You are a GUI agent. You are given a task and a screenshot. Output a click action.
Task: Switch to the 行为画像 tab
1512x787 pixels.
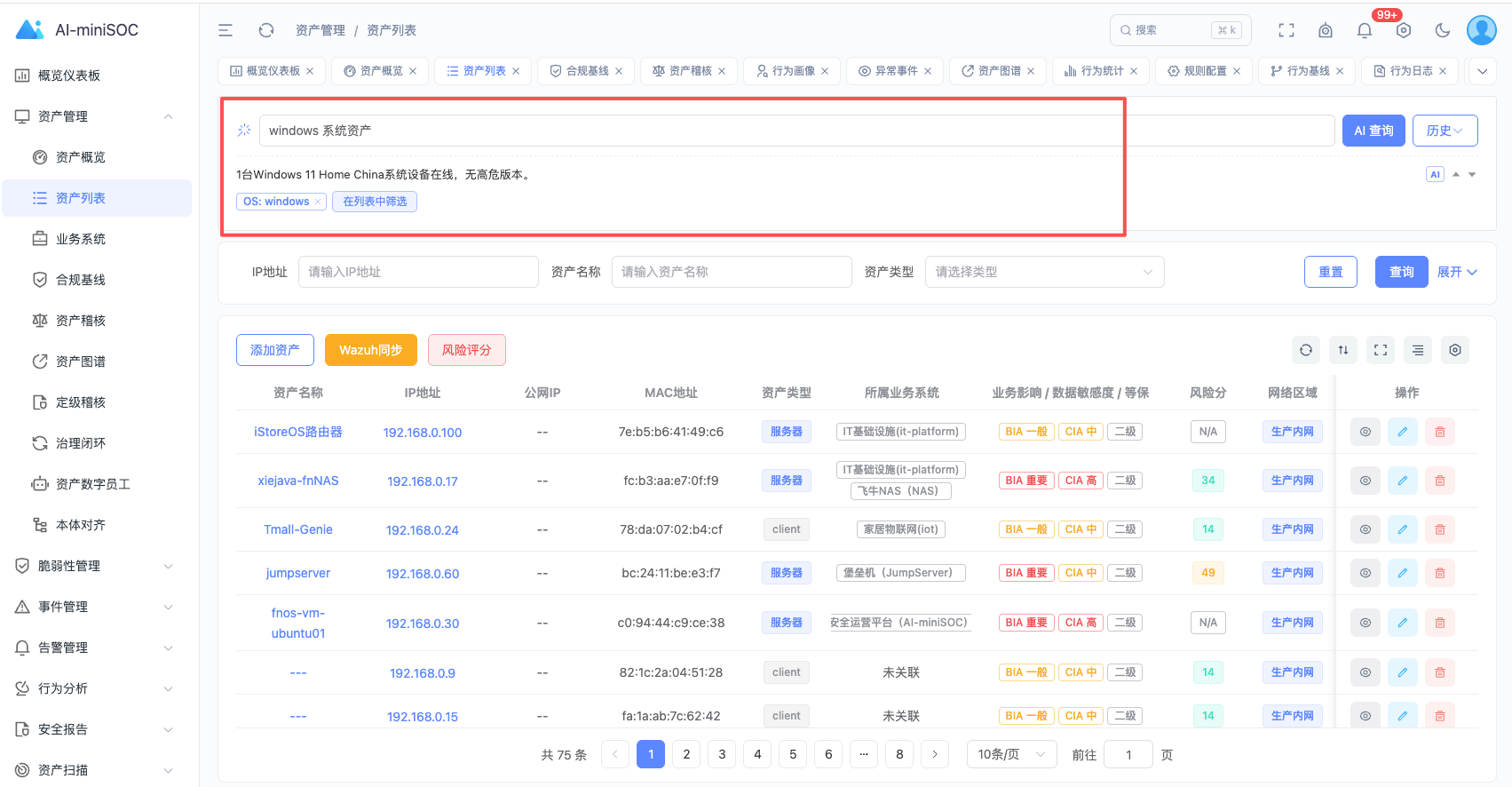pos(792,71)
